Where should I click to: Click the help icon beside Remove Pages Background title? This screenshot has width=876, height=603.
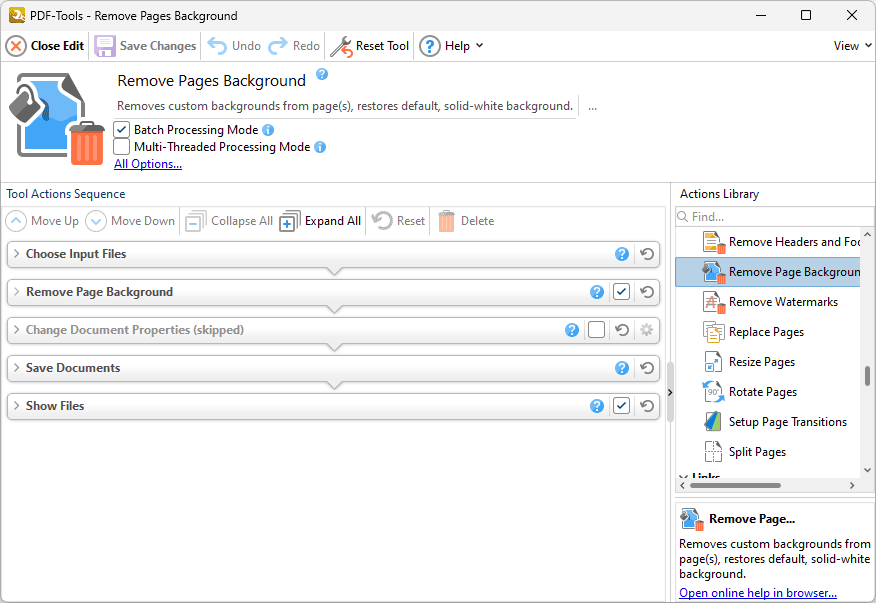322,74
